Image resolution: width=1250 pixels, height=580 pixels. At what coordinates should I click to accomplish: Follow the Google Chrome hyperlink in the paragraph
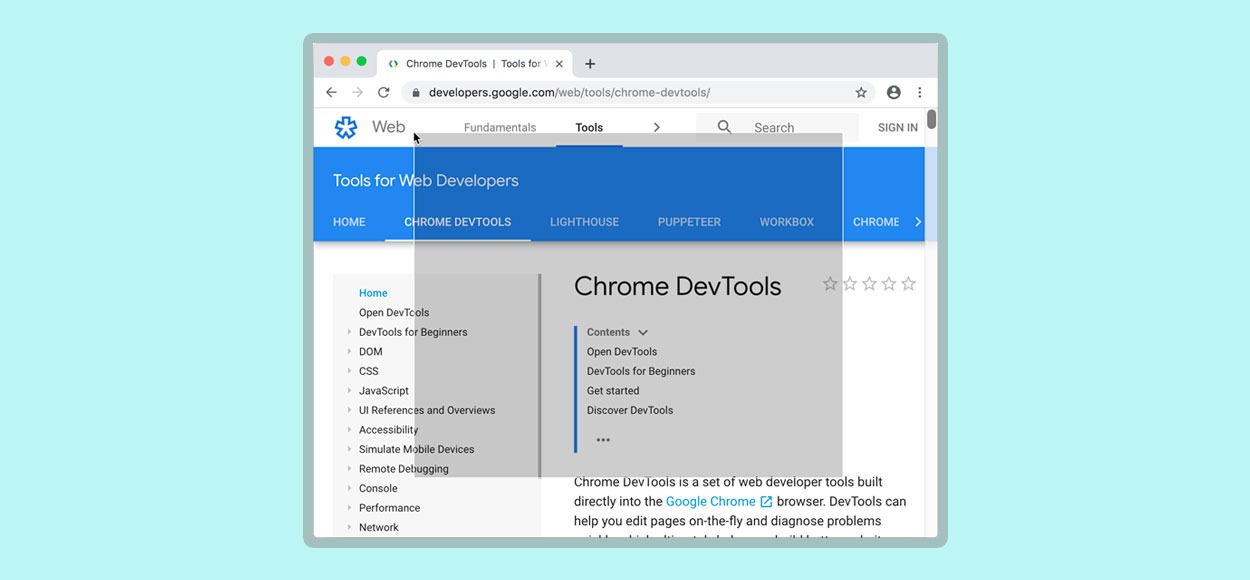(x=711, y=502)
